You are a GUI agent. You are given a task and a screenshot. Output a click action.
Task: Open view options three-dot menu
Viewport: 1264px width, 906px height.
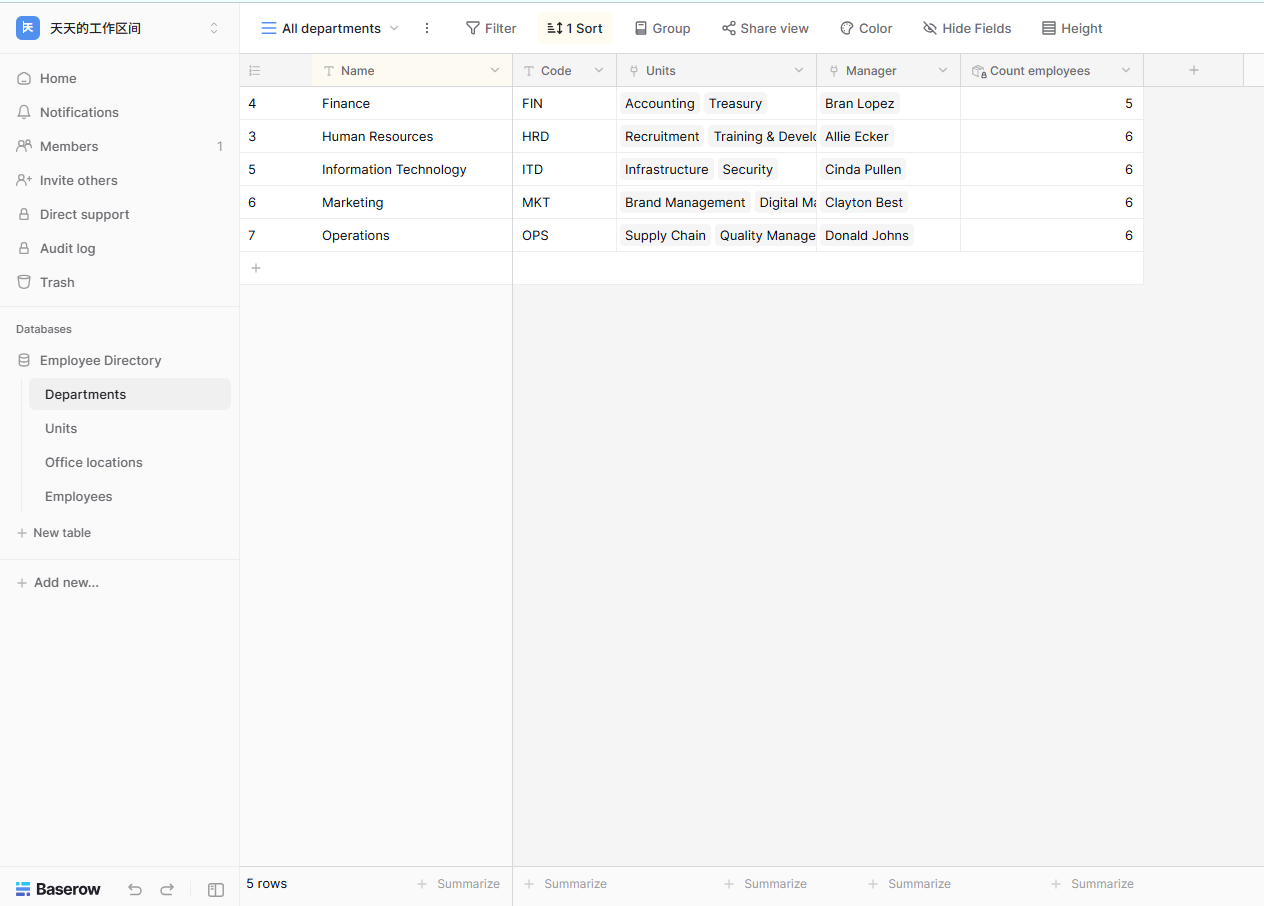(x=427, y=28)
